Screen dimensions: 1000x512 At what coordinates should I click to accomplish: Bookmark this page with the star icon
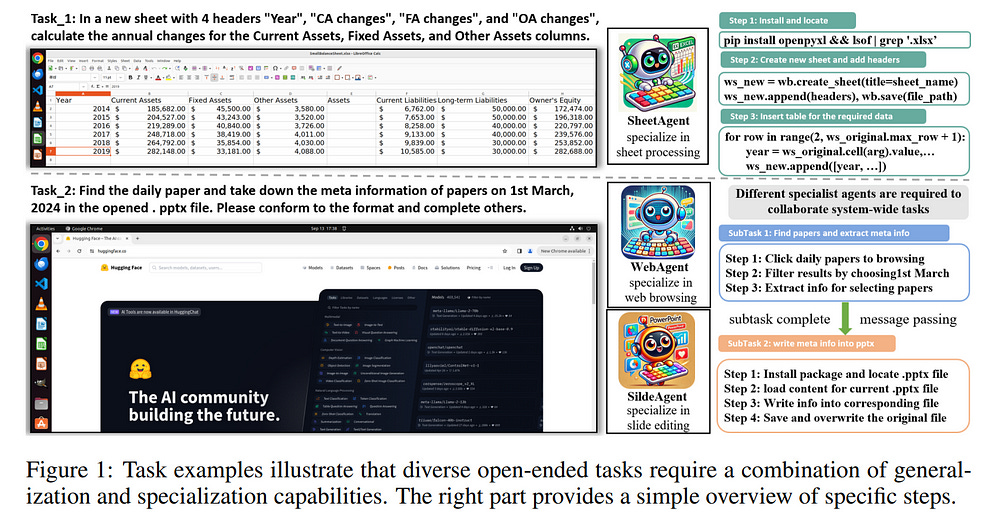[504, 251]
